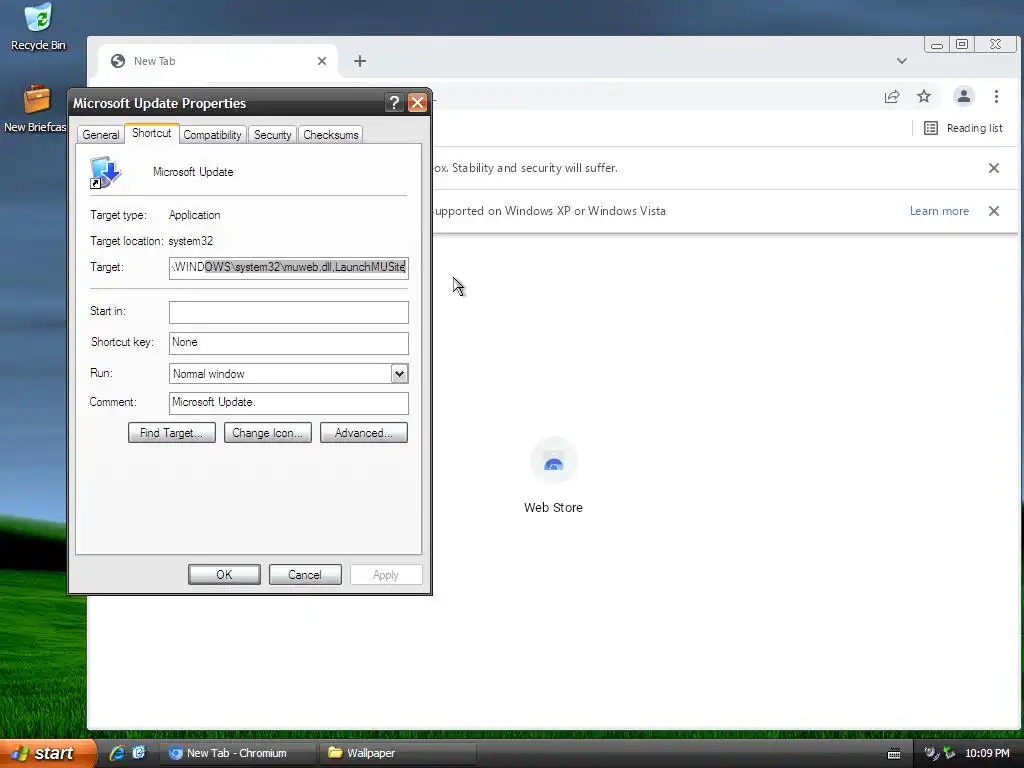Click the keyboard icon in the taskbar
Viewport: 1024px width, 768px height.
pyautogui.click(x=894, y=754)
